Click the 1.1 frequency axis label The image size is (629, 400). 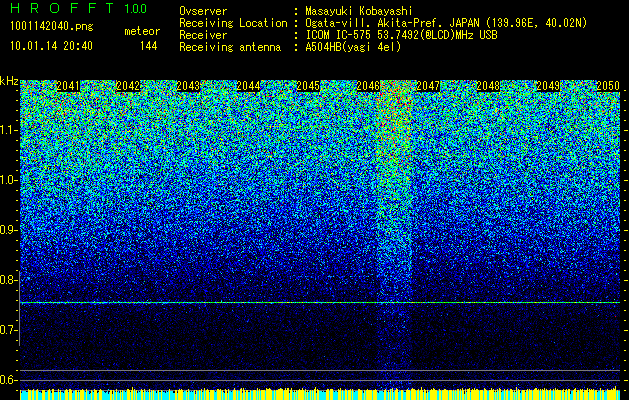click(9, 130)
